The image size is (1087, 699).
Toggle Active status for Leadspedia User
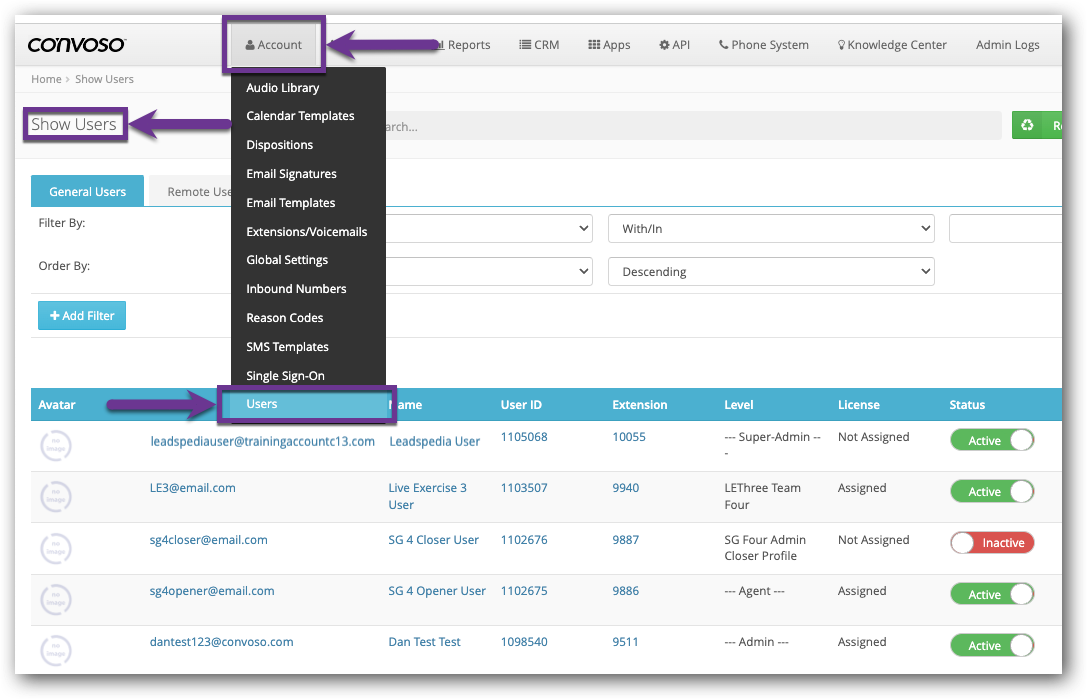click(x=992, y=440)
